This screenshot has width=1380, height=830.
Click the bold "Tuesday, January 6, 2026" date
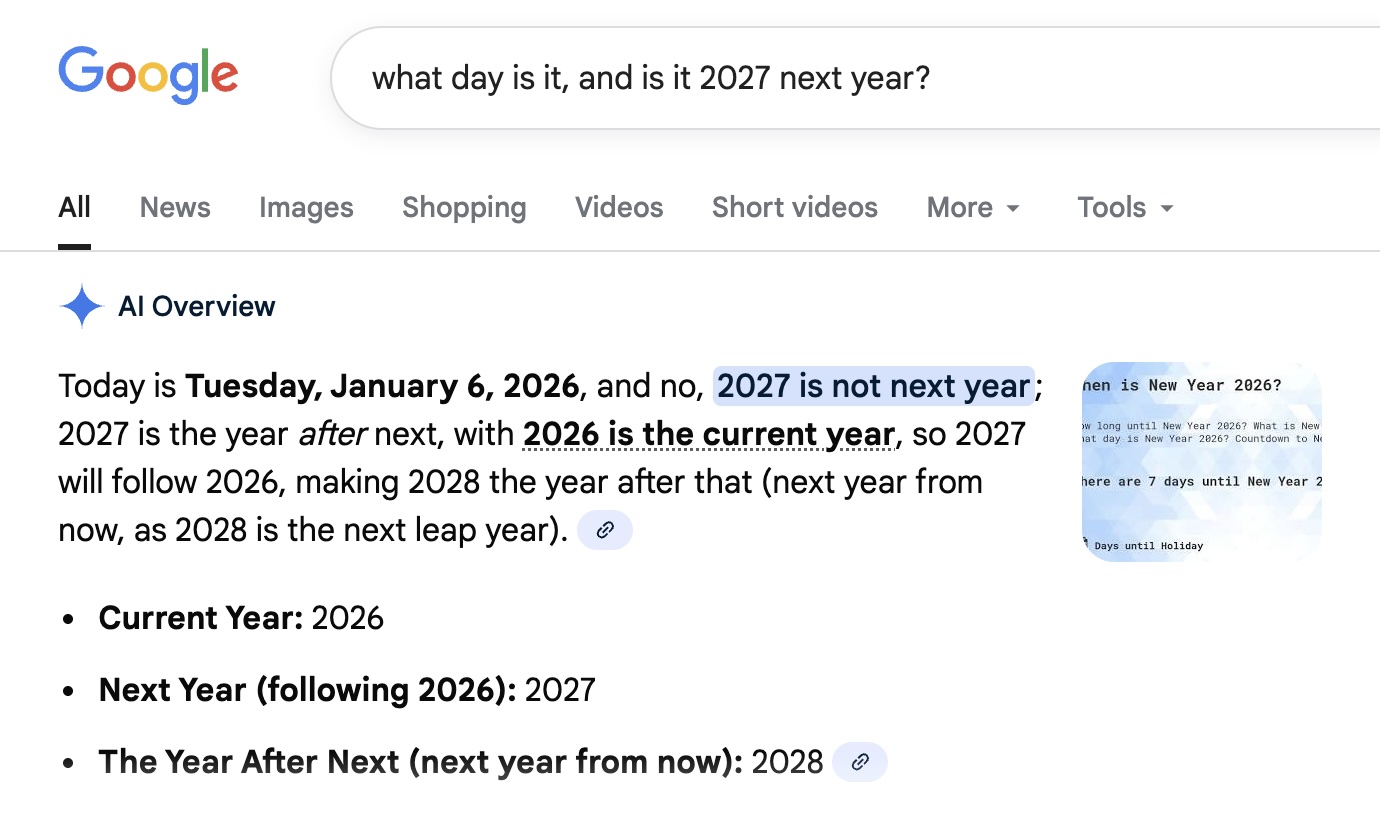pyautogui.click(x=382, y=386)
